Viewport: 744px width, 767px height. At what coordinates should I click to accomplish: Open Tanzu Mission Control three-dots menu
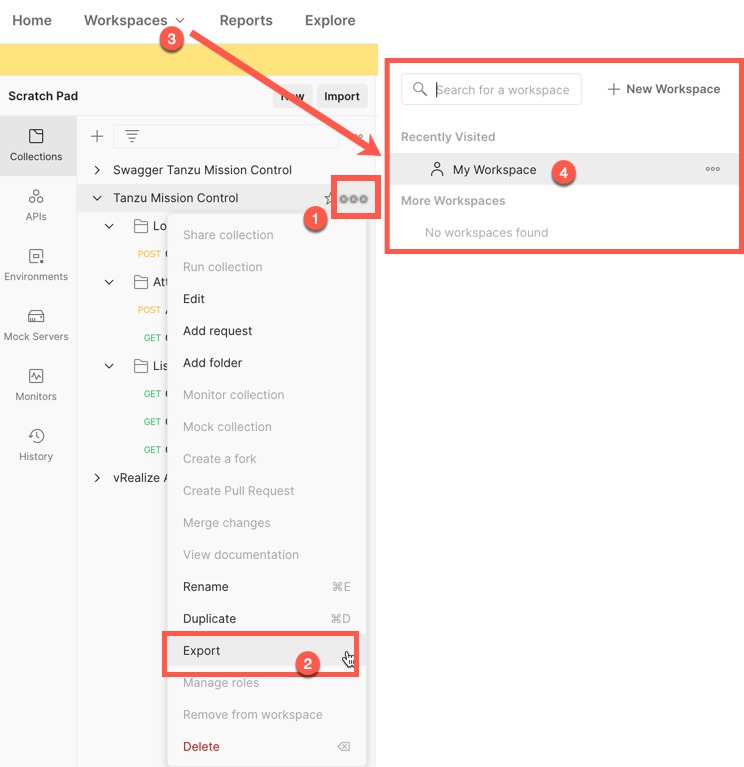[x=353, y=199]
